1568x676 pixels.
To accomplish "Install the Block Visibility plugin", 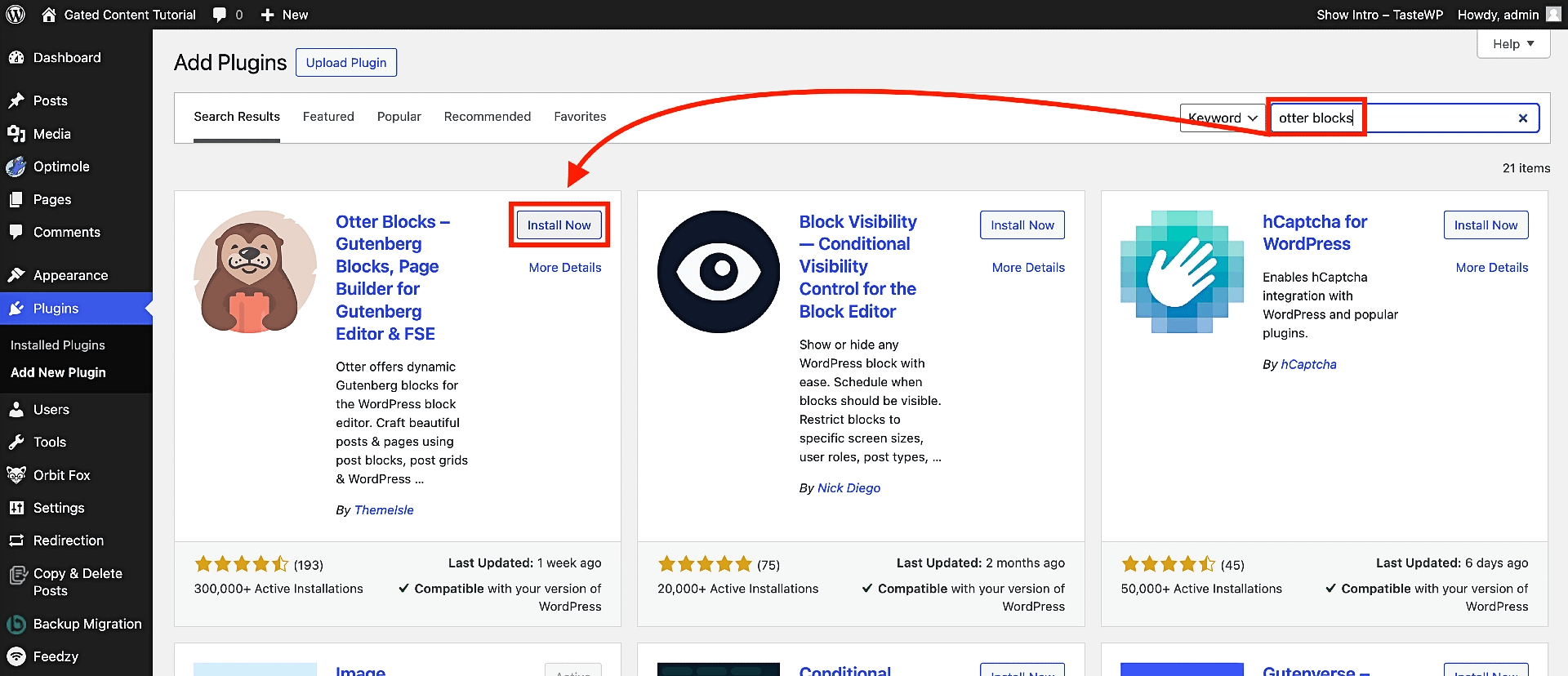I will [1022, 225].
